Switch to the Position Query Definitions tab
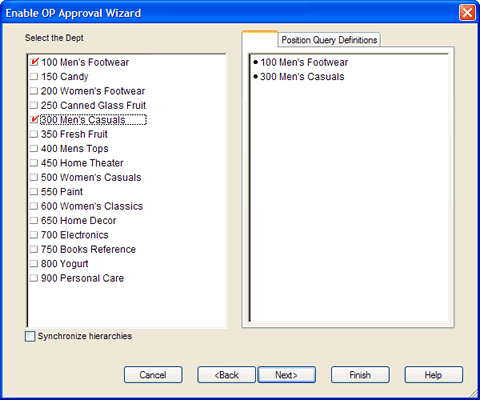Screen dimensions: 480x400 329,40
